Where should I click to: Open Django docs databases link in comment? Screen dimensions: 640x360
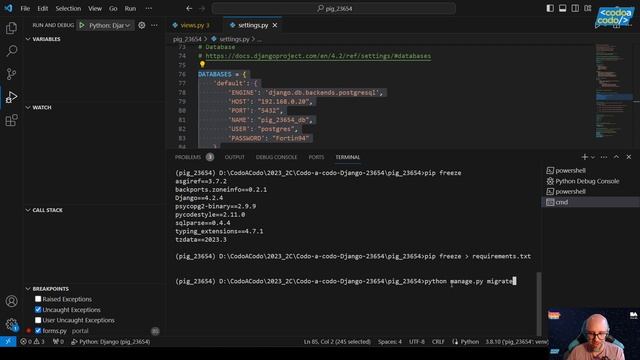pyautogui.click(x=318, y=56)
